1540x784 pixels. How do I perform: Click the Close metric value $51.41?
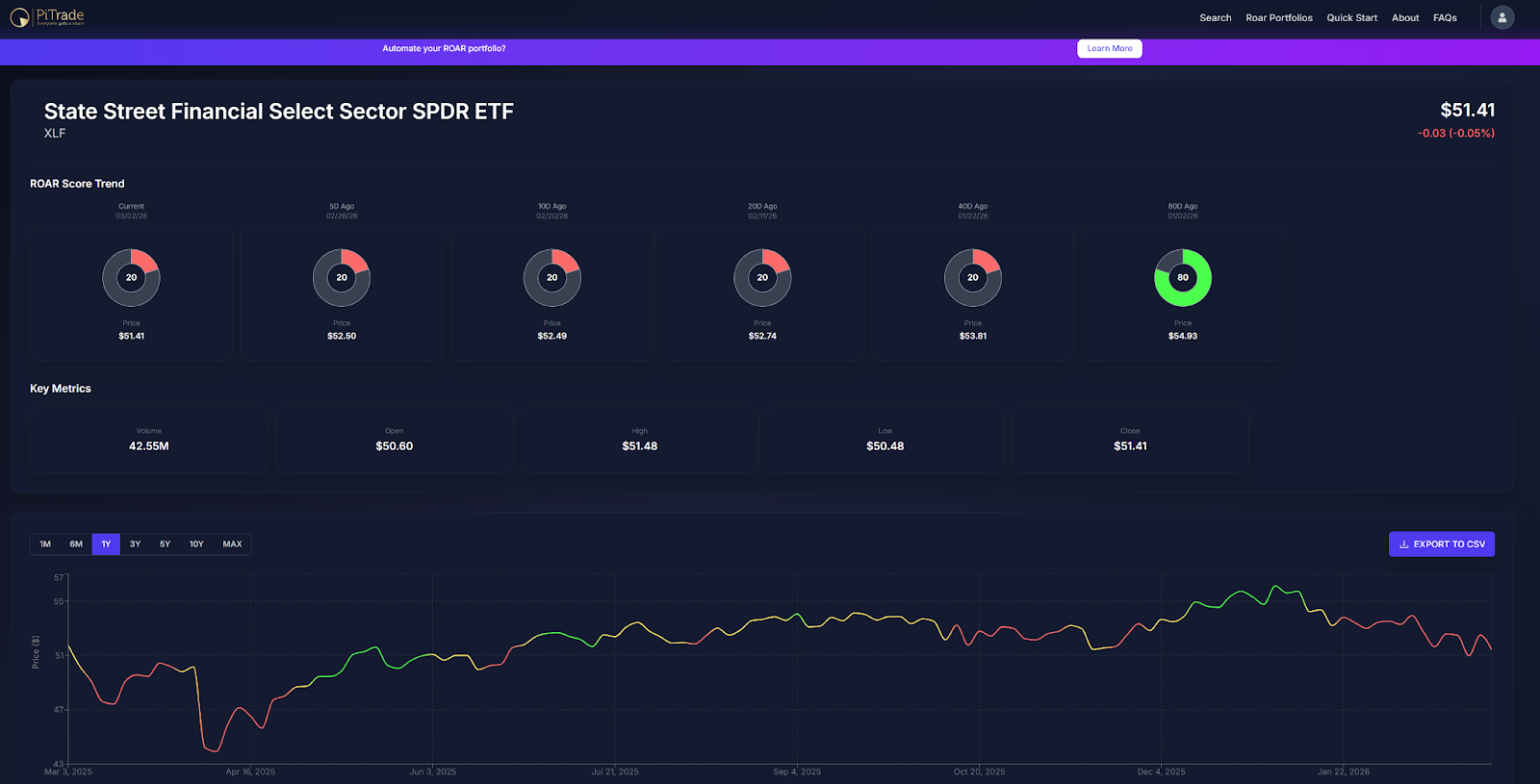click(1130, 446)
